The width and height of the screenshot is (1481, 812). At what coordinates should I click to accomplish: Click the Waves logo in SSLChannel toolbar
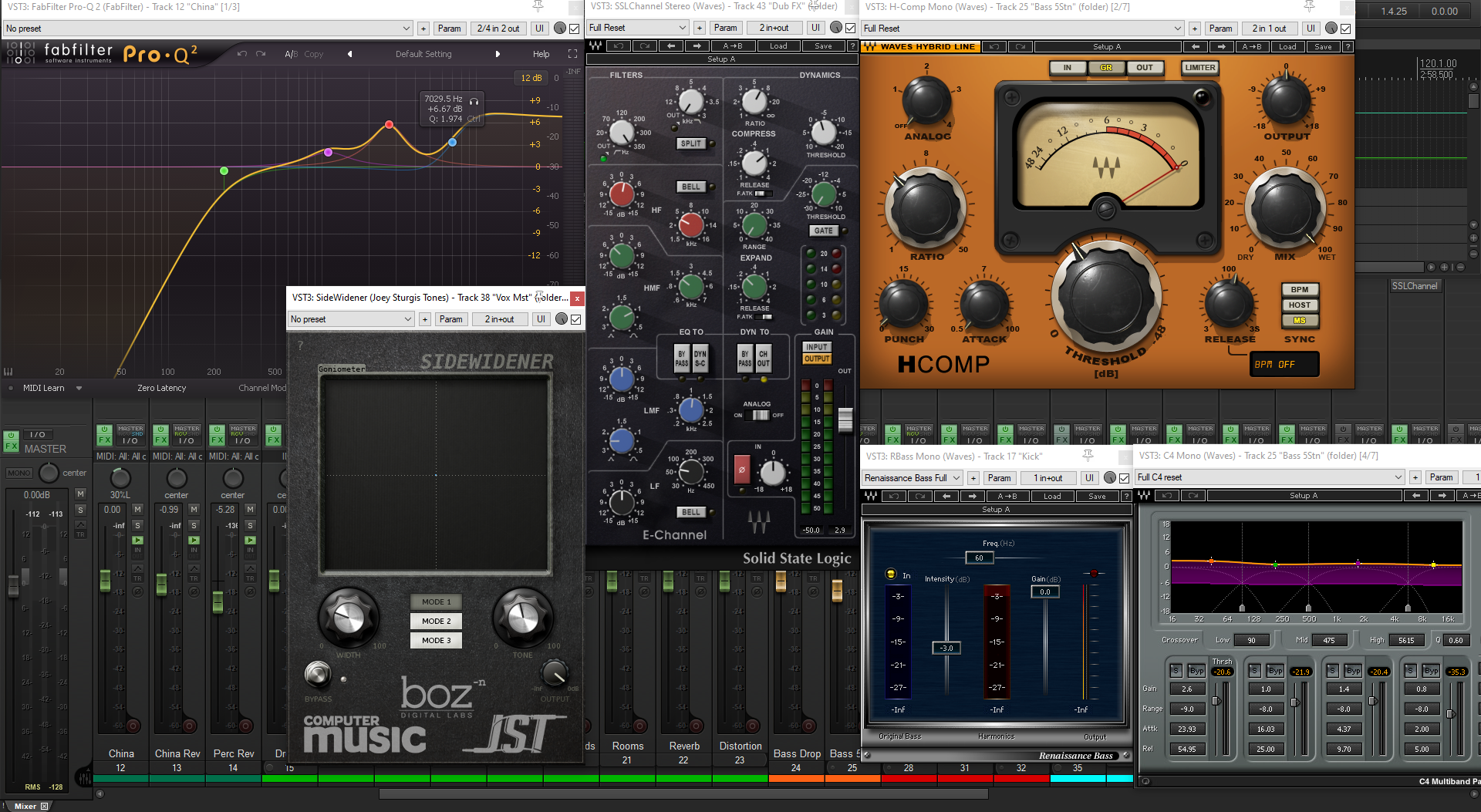596,46
